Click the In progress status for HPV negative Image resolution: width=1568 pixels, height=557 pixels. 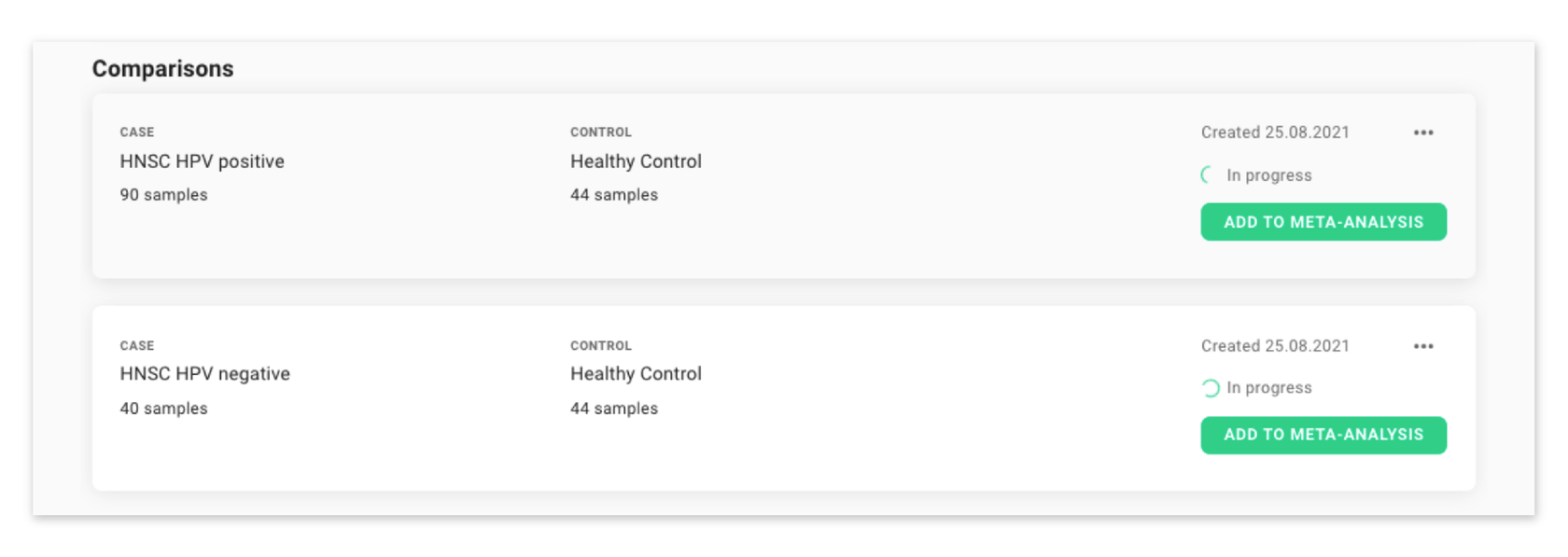(1268, 388)
